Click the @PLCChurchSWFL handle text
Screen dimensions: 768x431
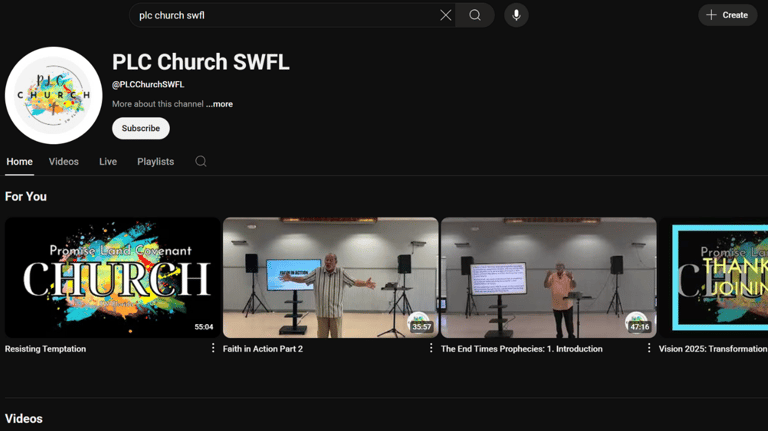[148, 84]
